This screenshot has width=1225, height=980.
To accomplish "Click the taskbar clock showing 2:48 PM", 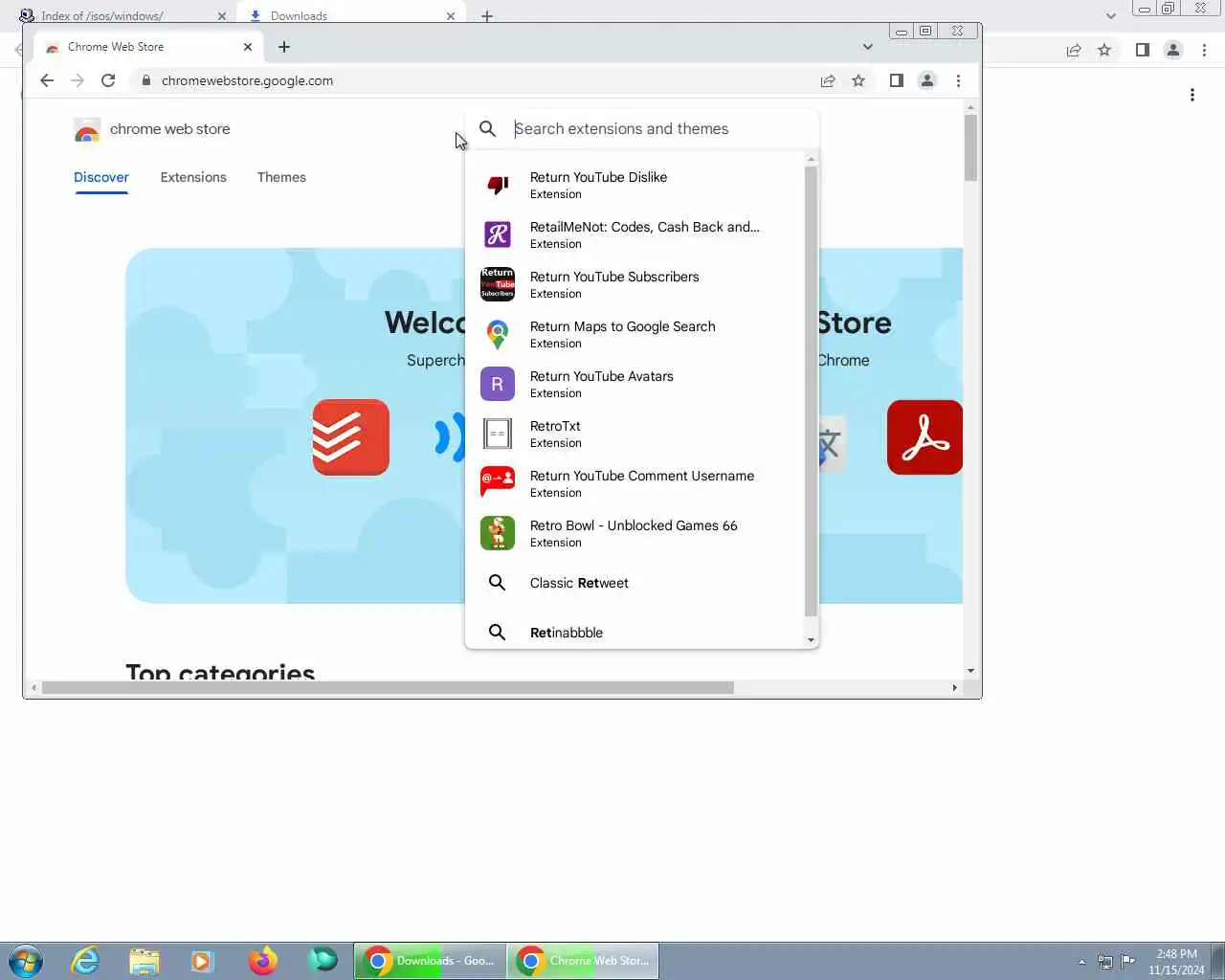I will pos(1176,961).
